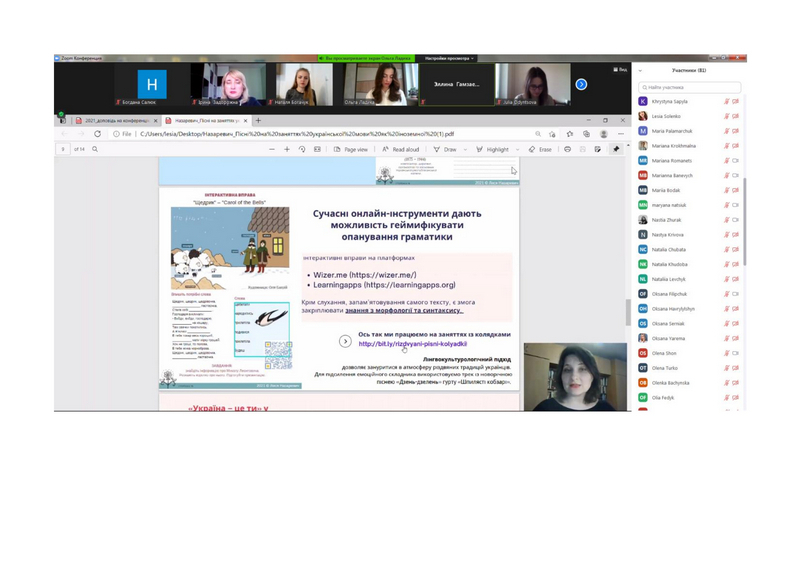Open the Draw tool options arrow
Screen dimensions: 800x566
[x=465, y=150]
